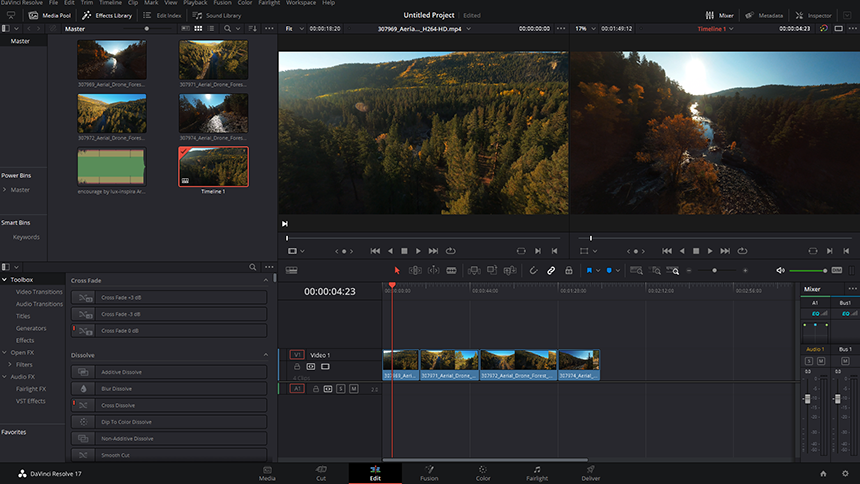Toggle lock on Video 1 track

297,367
